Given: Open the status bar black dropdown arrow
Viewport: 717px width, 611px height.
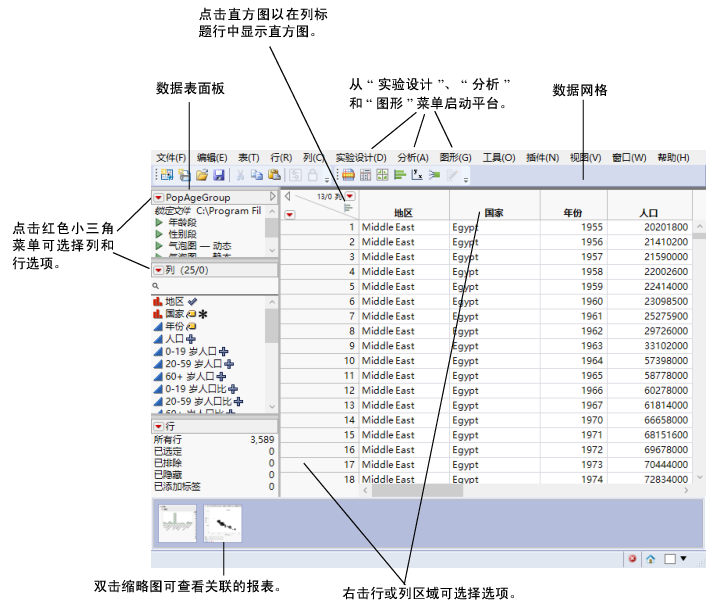Looking at the screenshot, I should 684,558.
